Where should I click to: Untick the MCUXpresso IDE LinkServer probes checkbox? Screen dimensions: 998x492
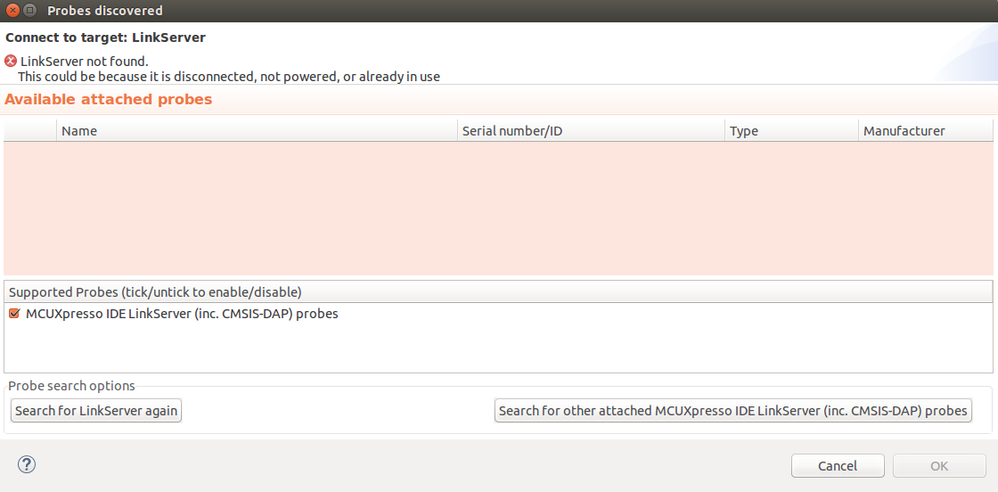coord(14,314)
